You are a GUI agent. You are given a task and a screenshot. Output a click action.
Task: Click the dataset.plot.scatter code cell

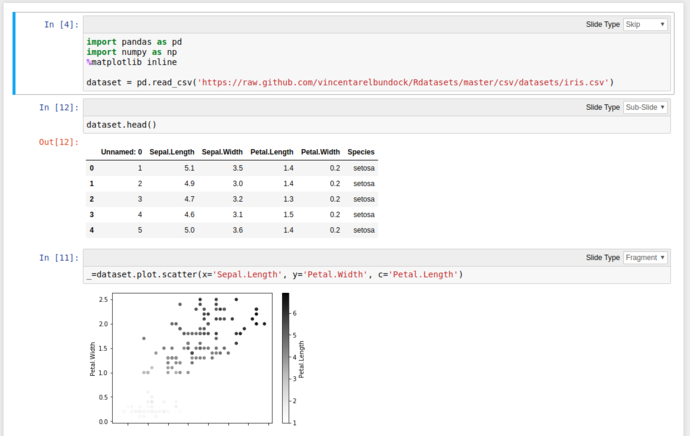[377, 275]
